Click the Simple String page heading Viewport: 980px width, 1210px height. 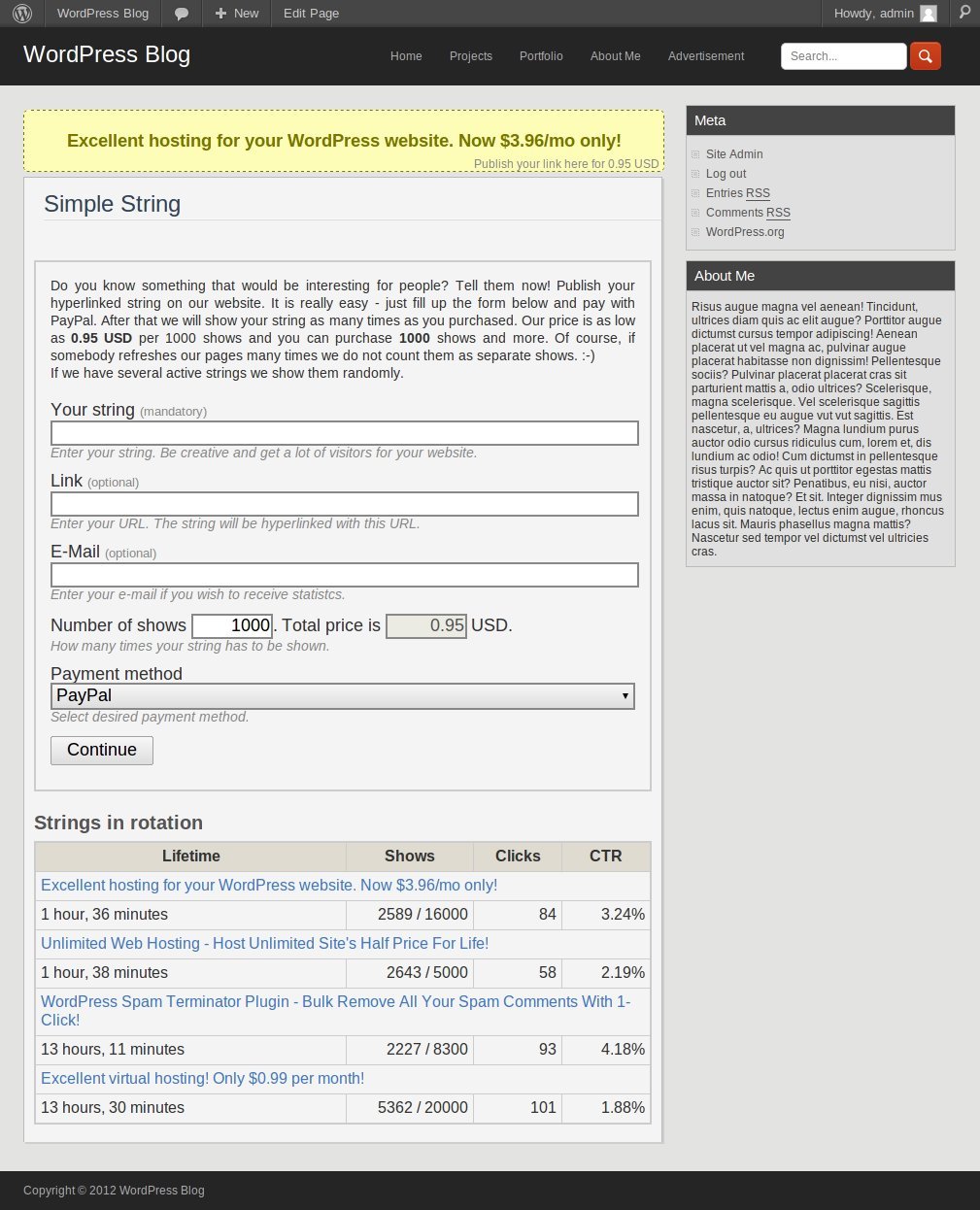[113, 204]
